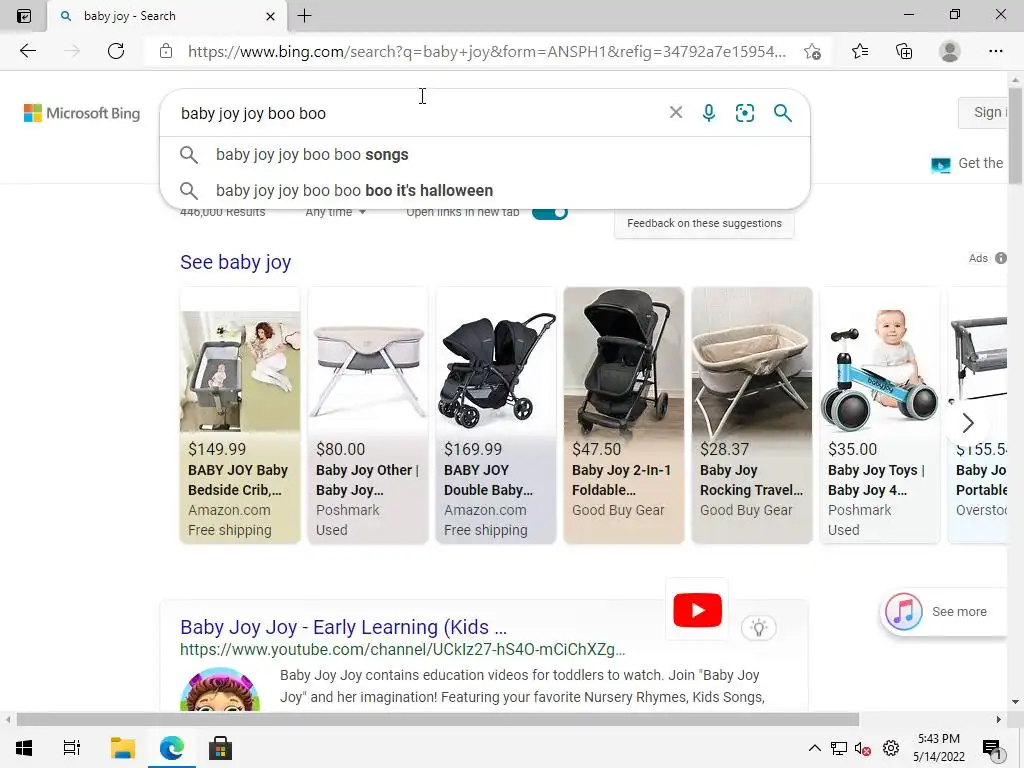Screen dimensions: 1024x768
Task: Click the Microsoft Edge taskbar icon
Action: [x=171, y=748]
